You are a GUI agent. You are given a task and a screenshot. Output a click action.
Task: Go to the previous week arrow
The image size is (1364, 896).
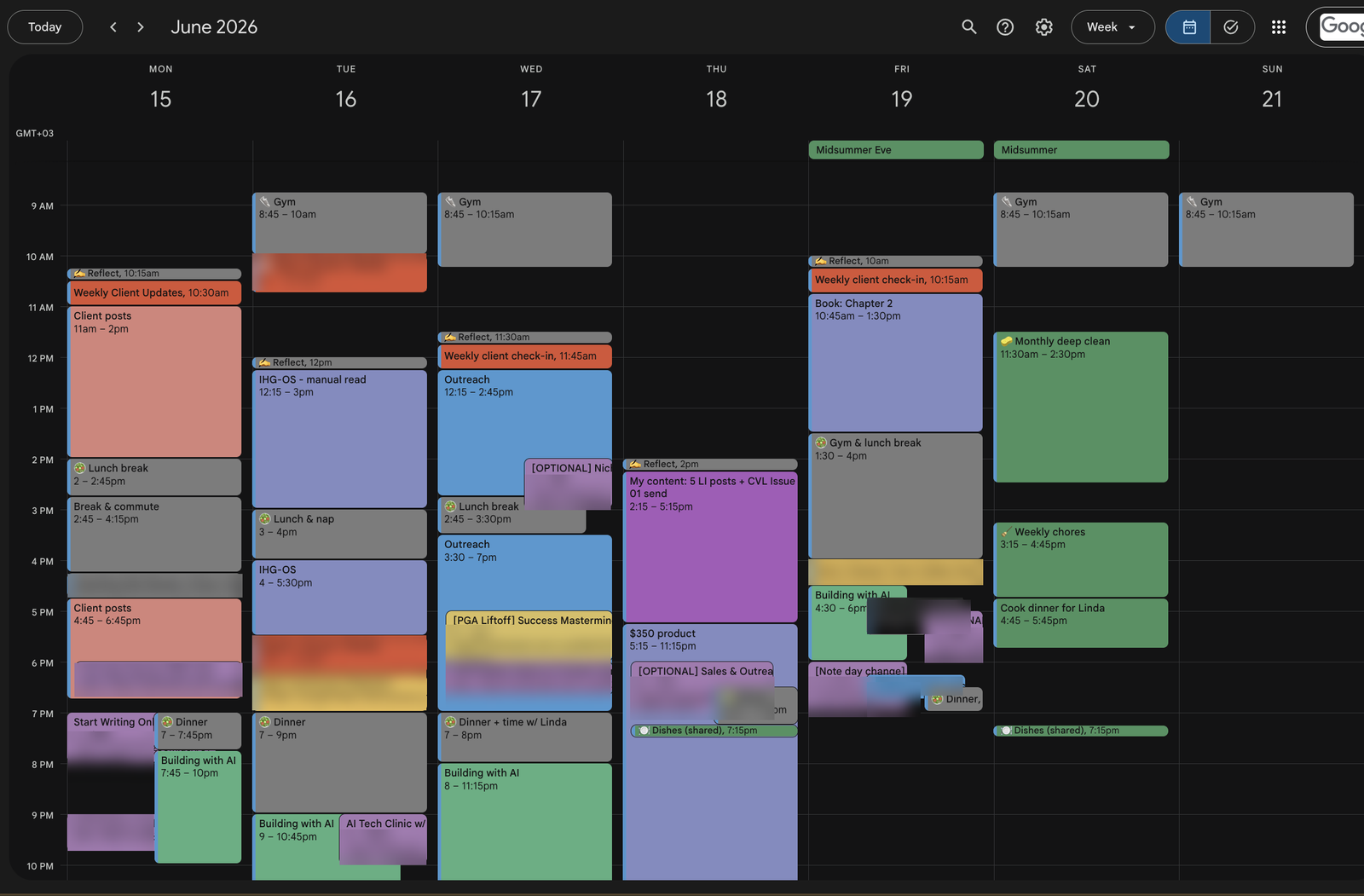[x=113, y=27]
